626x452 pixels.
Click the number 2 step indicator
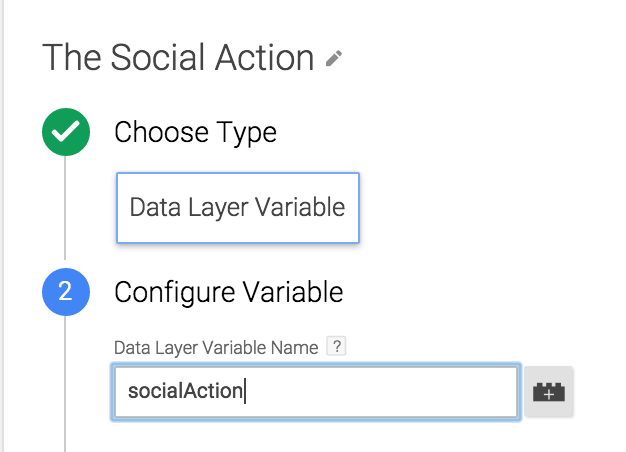pos(65,291)
